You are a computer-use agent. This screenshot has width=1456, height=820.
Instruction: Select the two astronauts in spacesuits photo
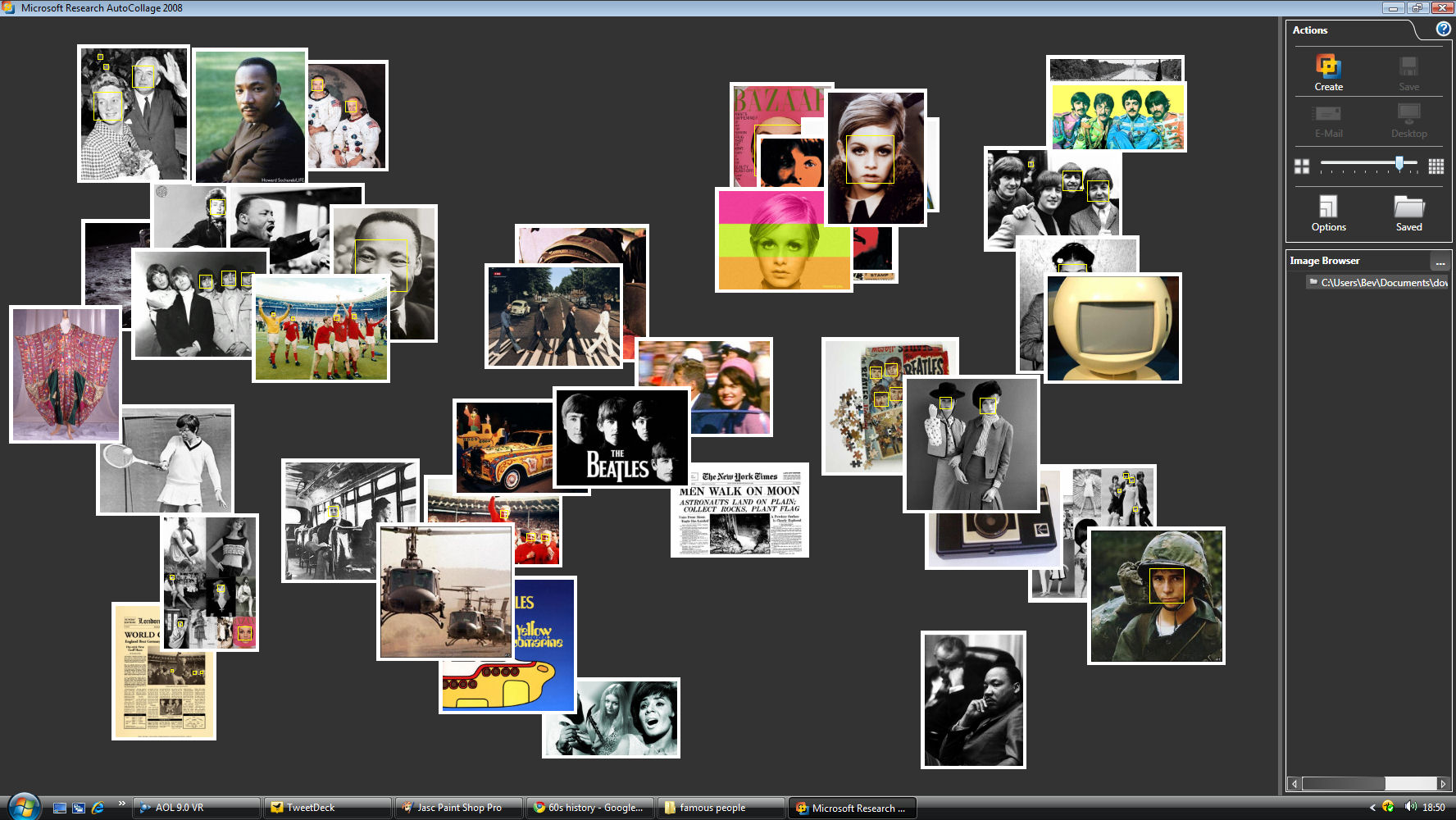[x=347, y=116]
